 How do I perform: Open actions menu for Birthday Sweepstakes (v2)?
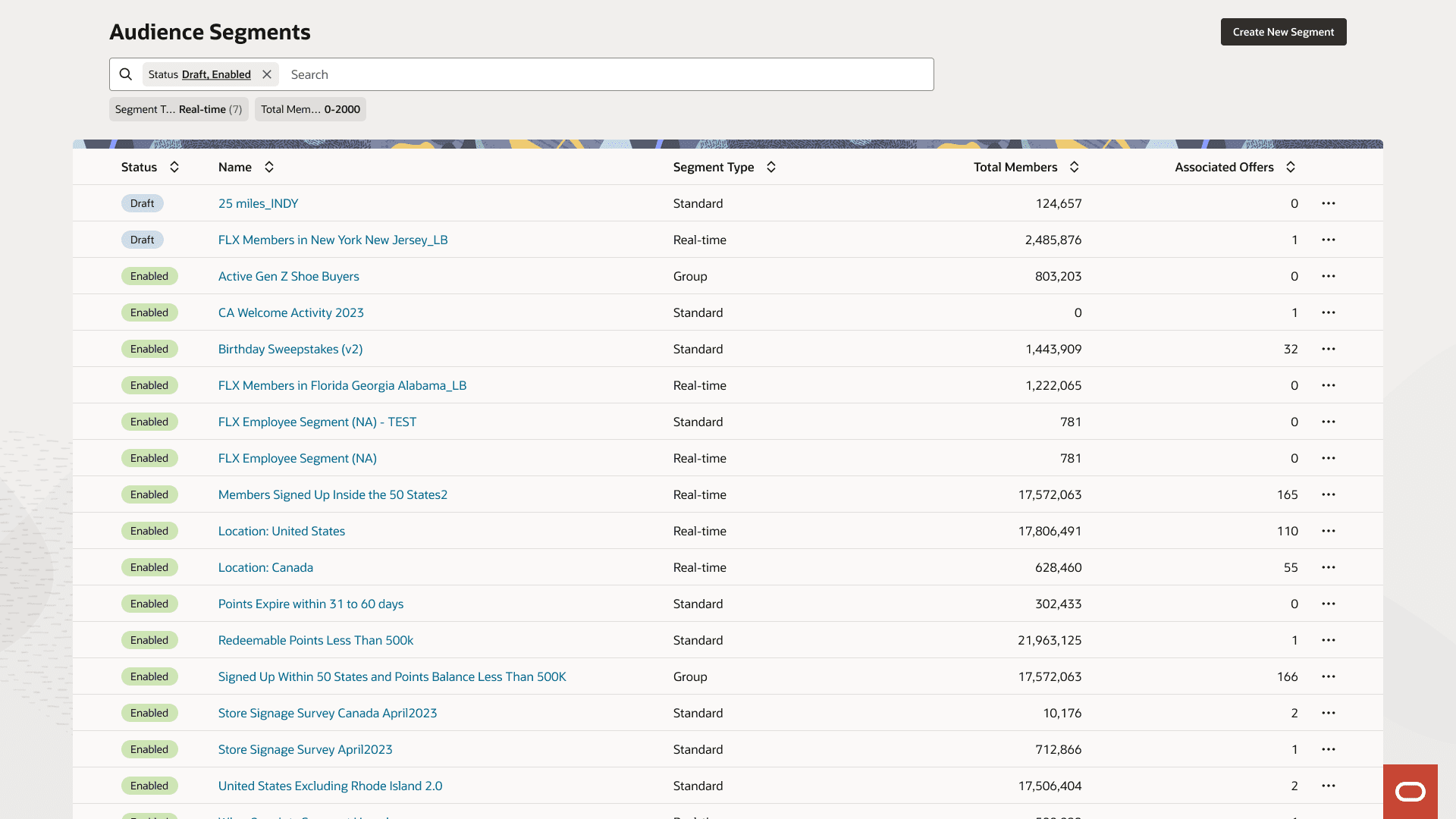click(x=1329, y=349)
